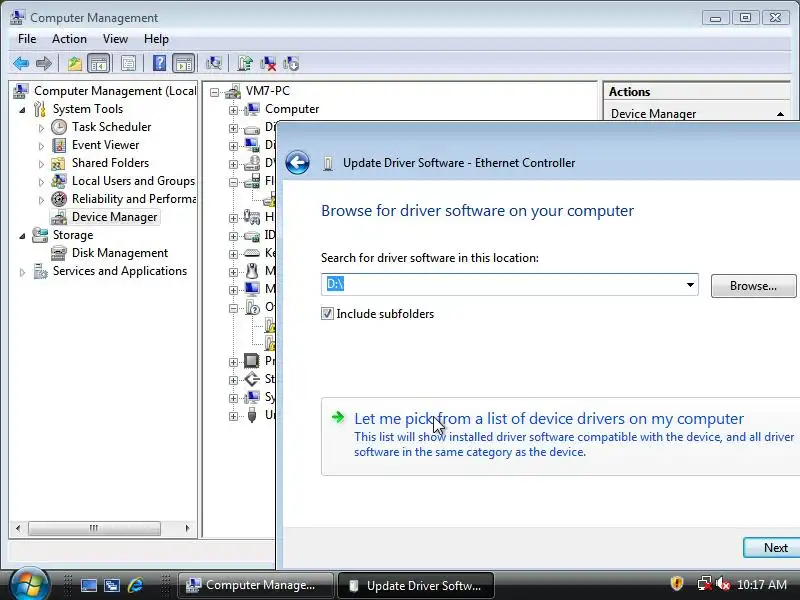Open the Windows Start orb
This screenshot has height=600, width=800.
click(29, 585)
